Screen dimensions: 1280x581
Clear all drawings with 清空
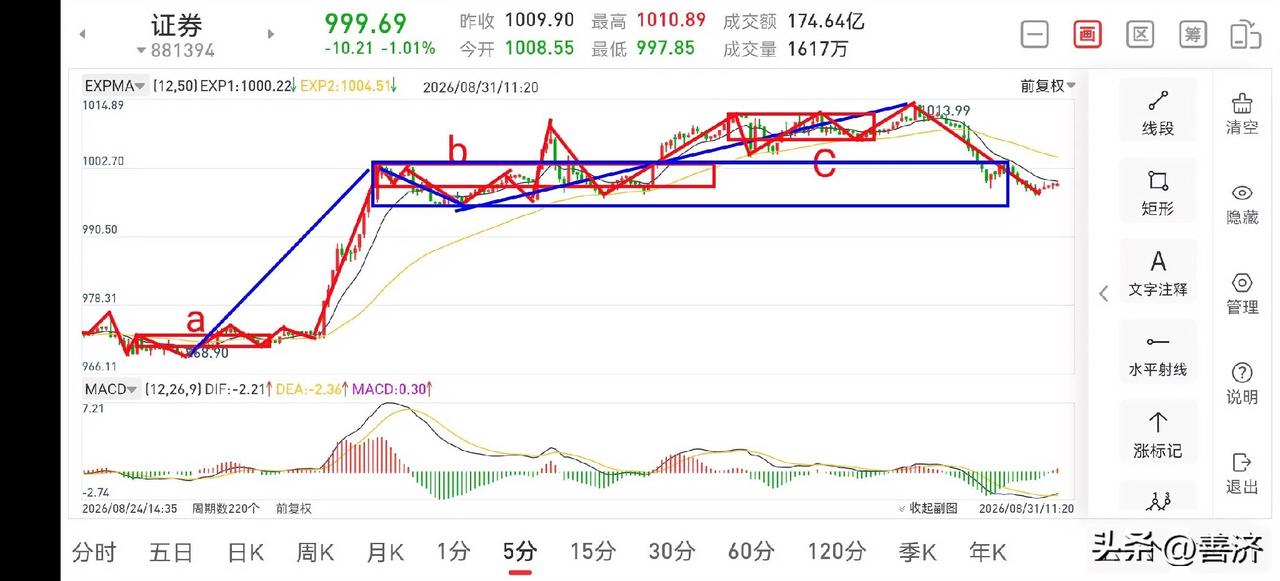point(1242,113)
